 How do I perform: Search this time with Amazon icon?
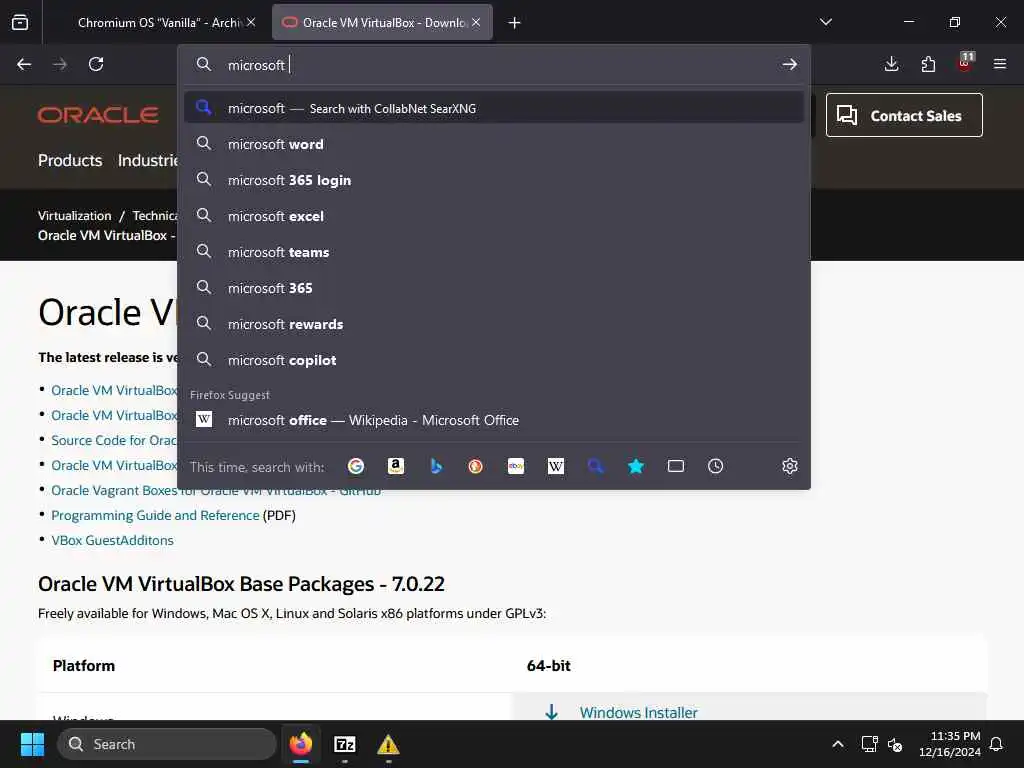point(396,466)
